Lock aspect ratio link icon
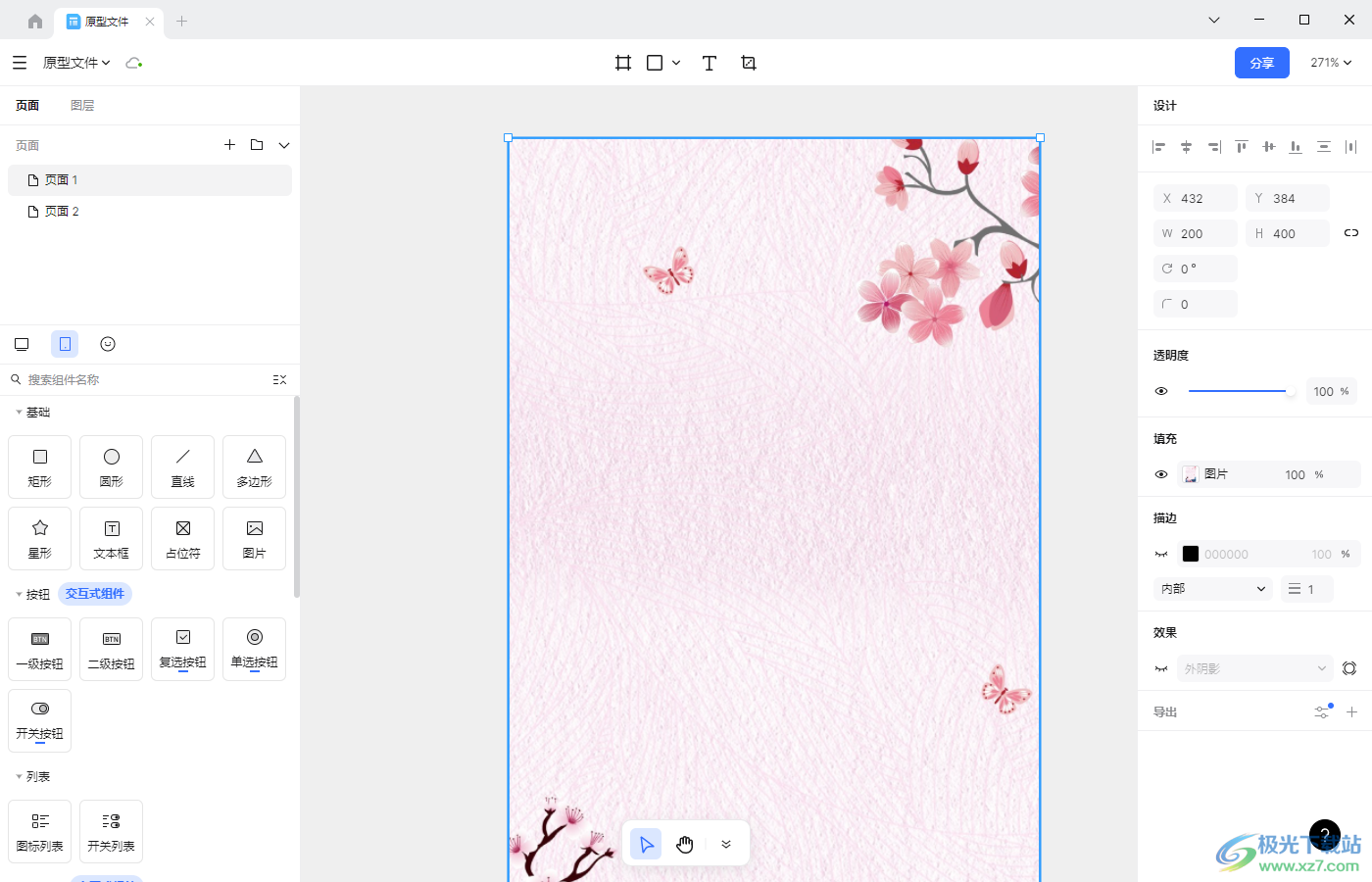 [x=1351, y=233]
